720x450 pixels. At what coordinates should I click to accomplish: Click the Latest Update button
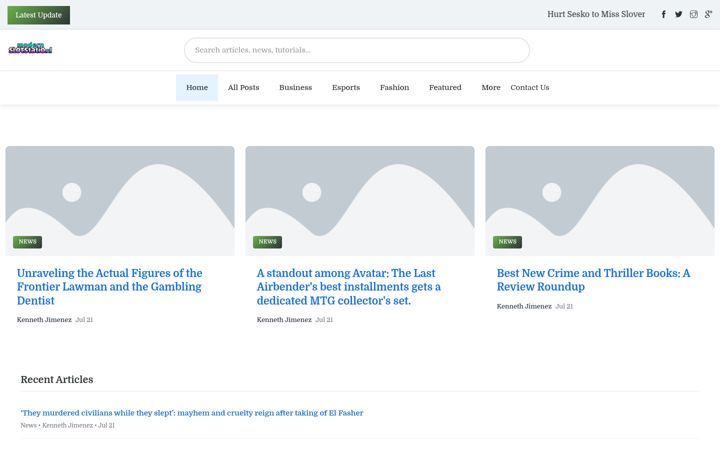tap(39, 15)
